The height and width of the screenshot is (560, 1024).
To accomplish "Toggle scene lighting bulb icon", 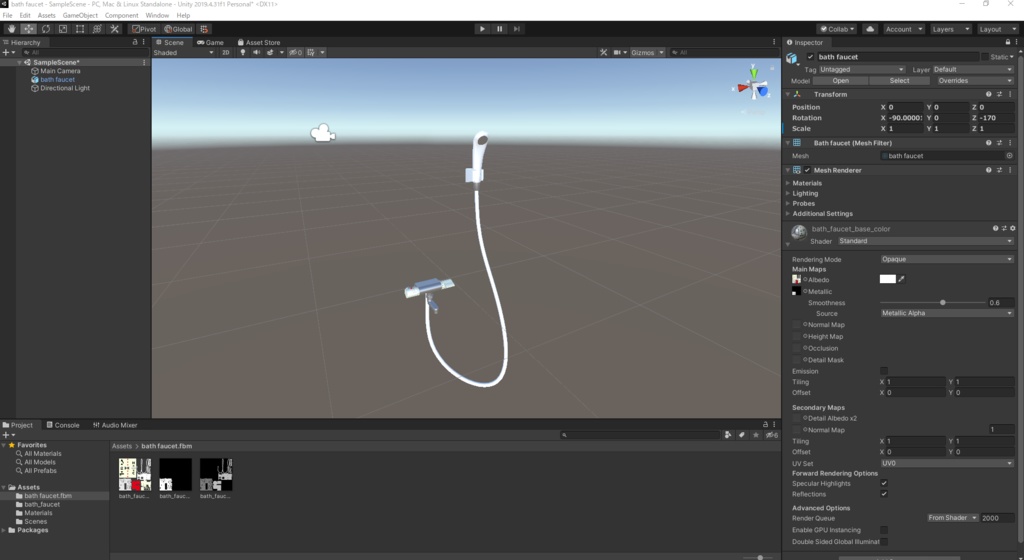I will [243, 52].
